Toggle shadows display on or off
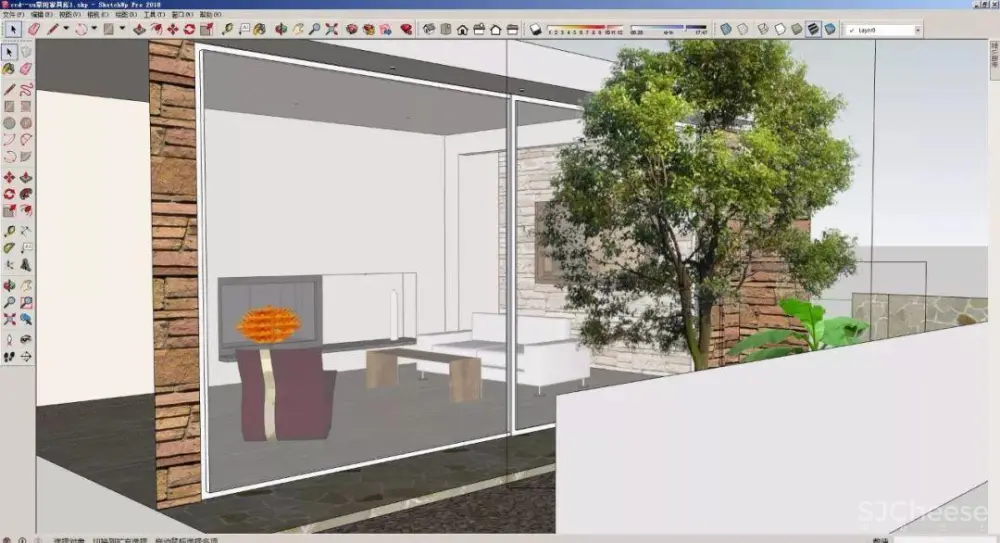The image size is (1000, 543). 536,29
